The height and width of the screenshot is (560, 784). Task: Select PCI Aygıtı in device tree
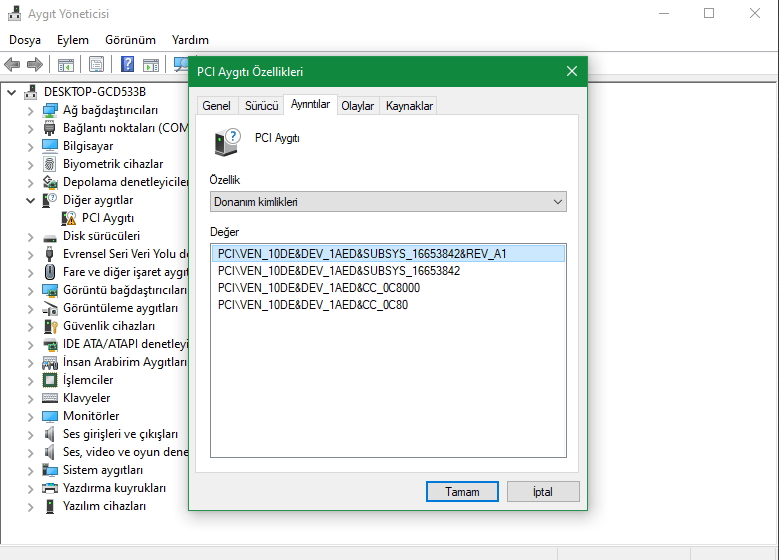pyautogui.click(x=108, y=218)
